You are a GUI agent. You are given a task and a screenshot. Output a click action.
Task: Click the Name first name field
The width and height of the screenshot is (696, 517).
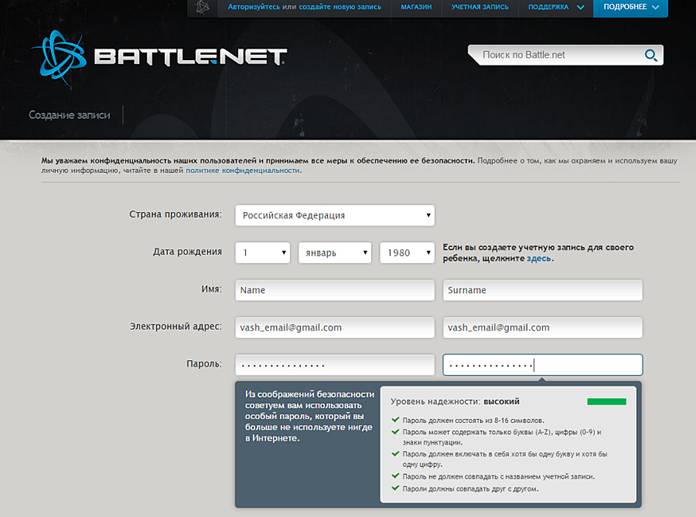[335, 290]
